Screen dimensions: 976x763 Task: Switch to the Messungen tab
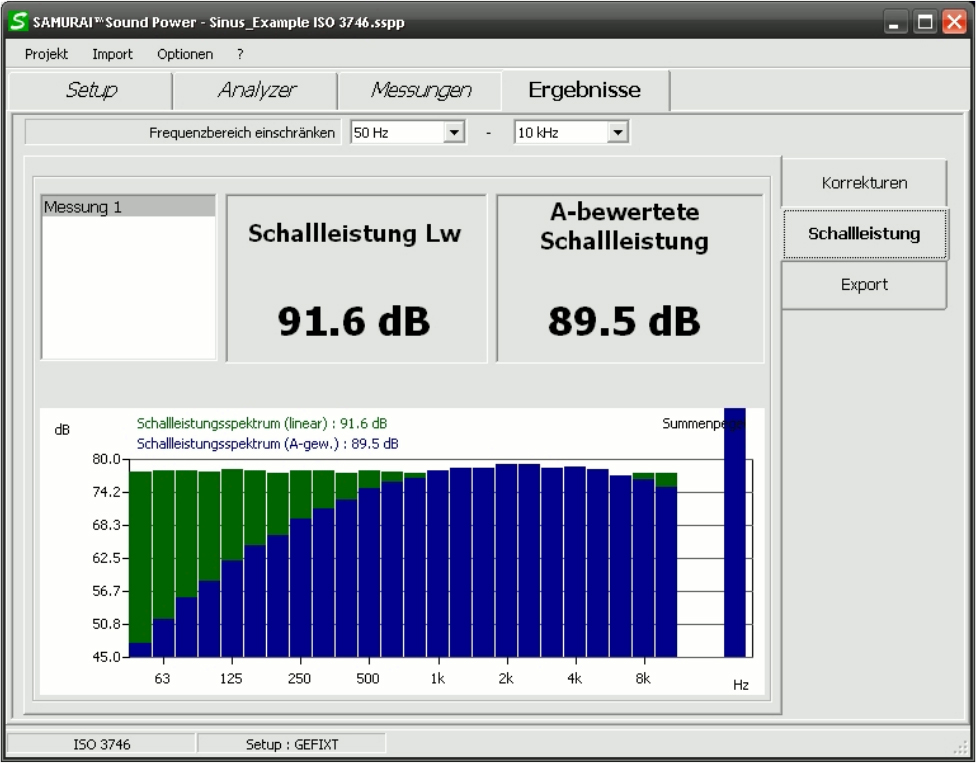tap(421, 91)
